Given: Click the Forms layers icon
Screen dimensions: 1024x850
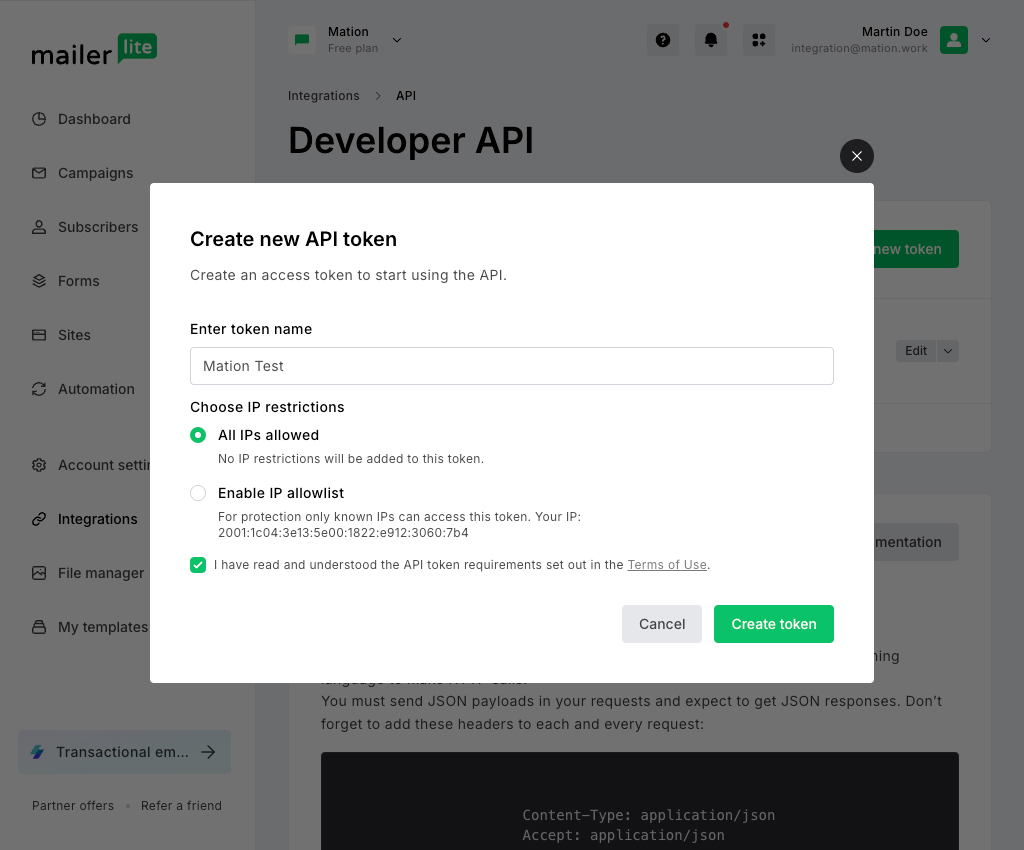Looking at the screenshot, I should [39, 281].
